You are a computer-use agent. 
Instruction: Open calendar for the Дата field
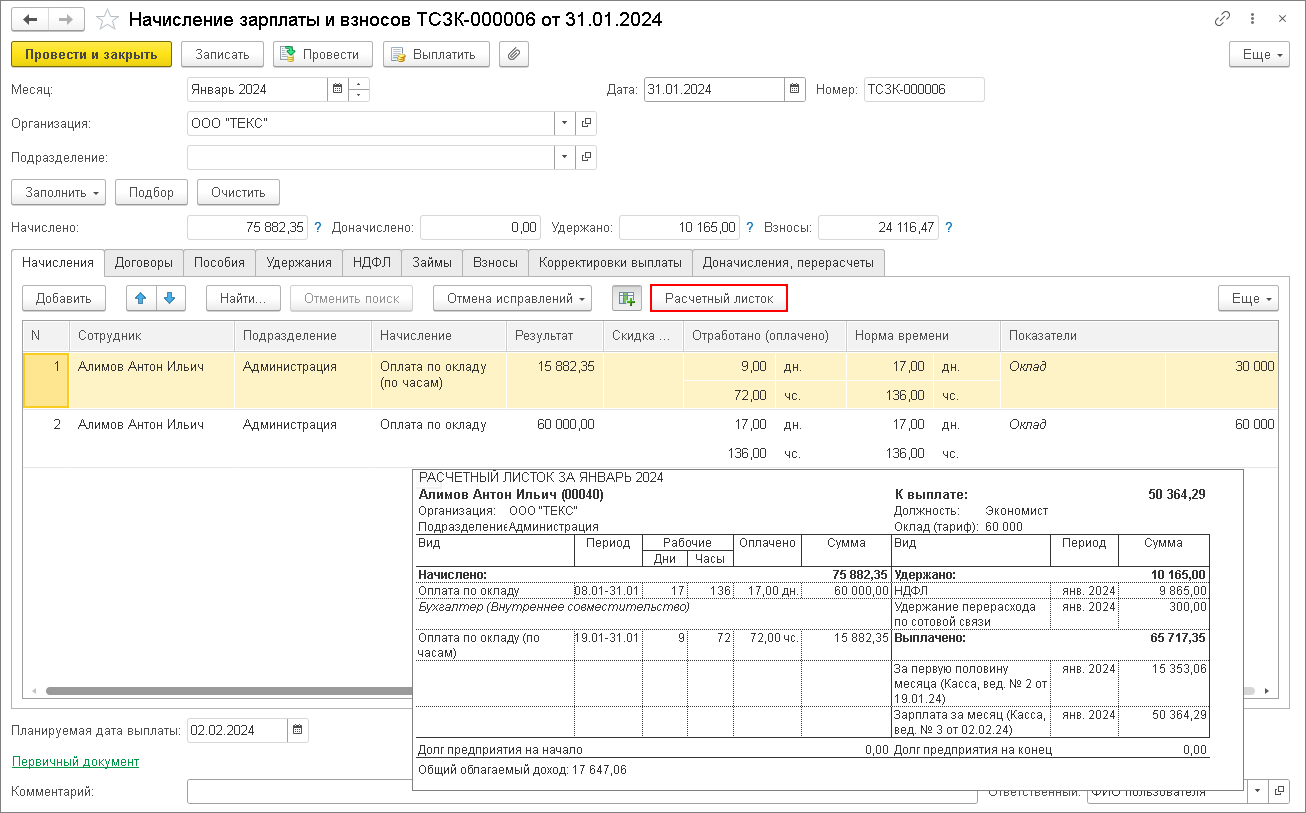click(x=795, y=89)
